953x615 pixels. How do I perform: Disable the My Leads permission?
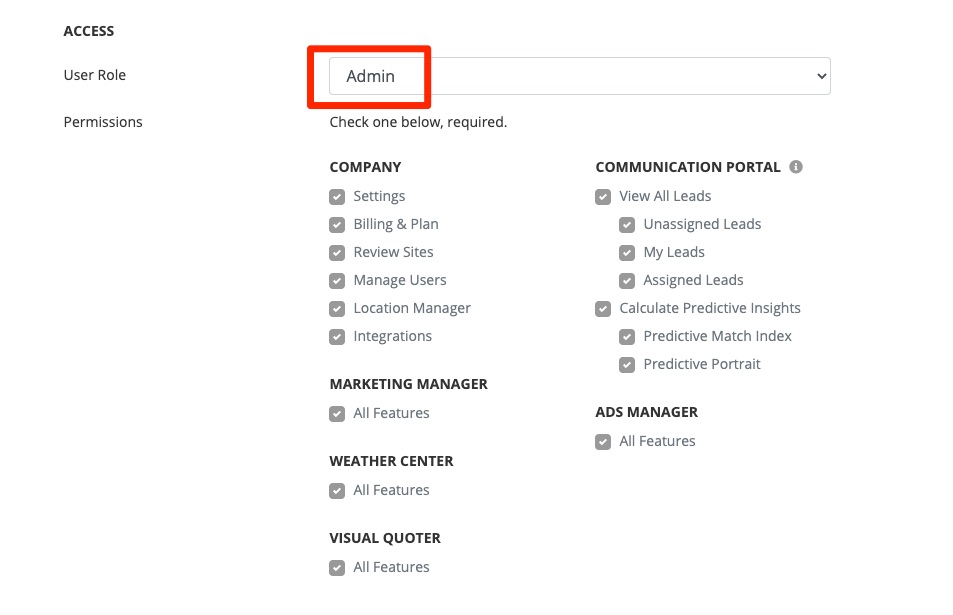(x=627, y=253)
